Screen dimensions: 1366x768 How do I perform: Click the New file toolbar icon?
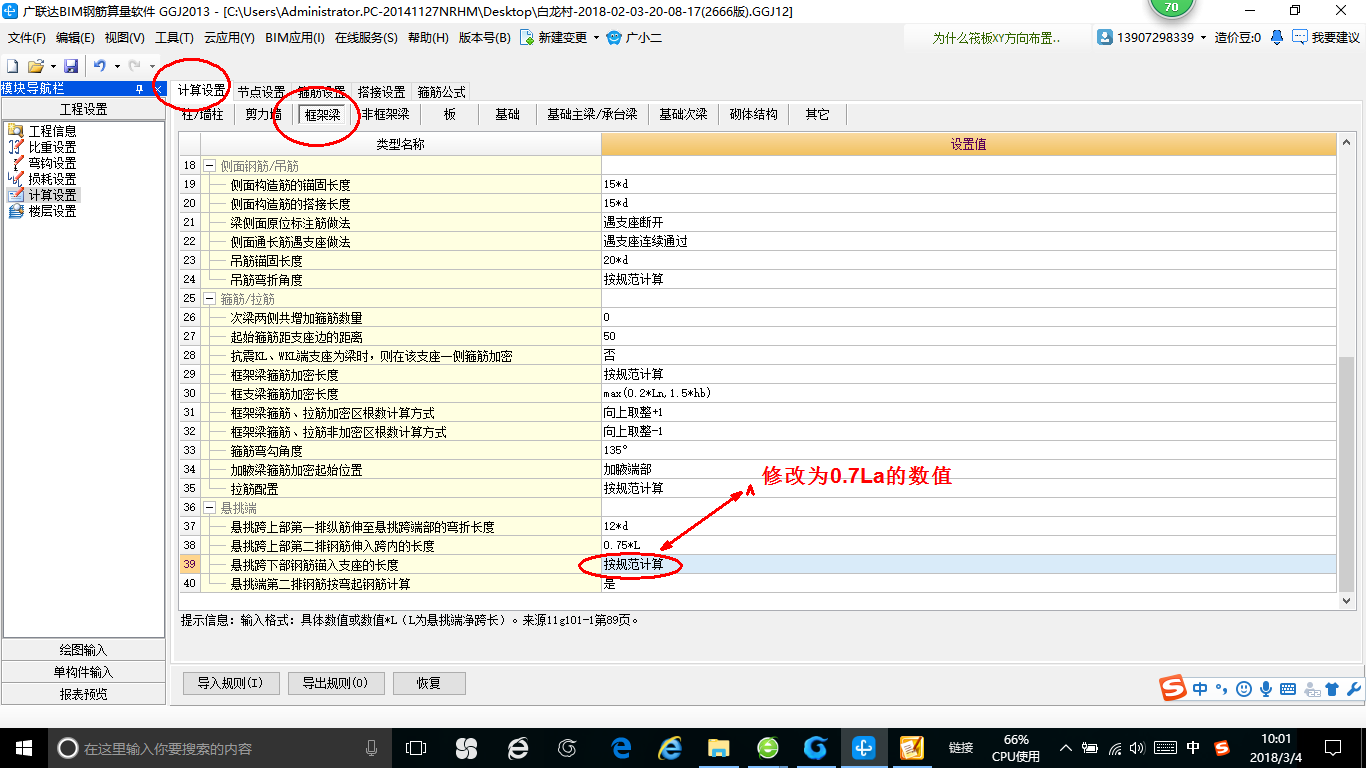(x=13, y=66)
